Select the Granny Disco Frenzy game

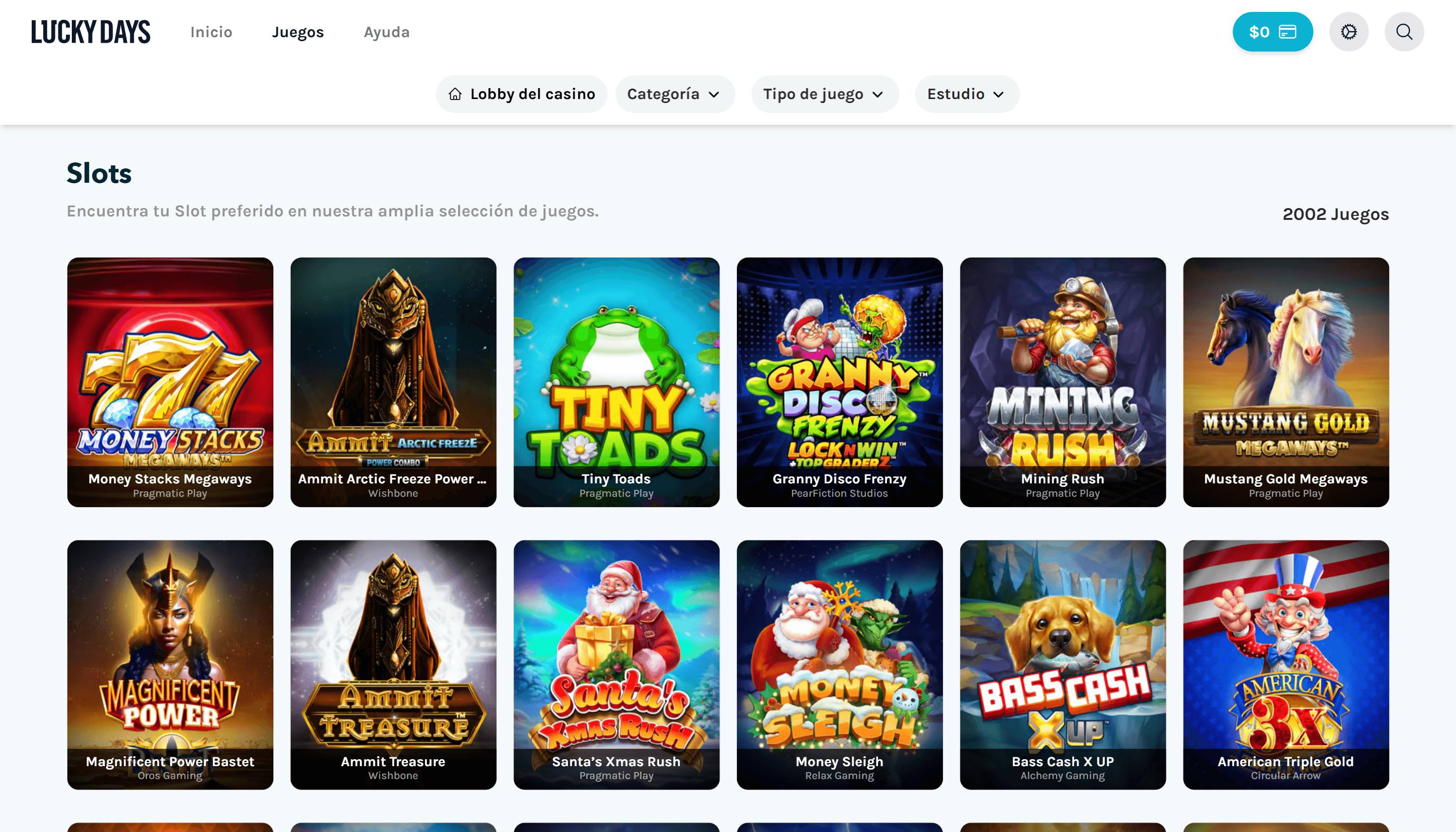point(839,382)
